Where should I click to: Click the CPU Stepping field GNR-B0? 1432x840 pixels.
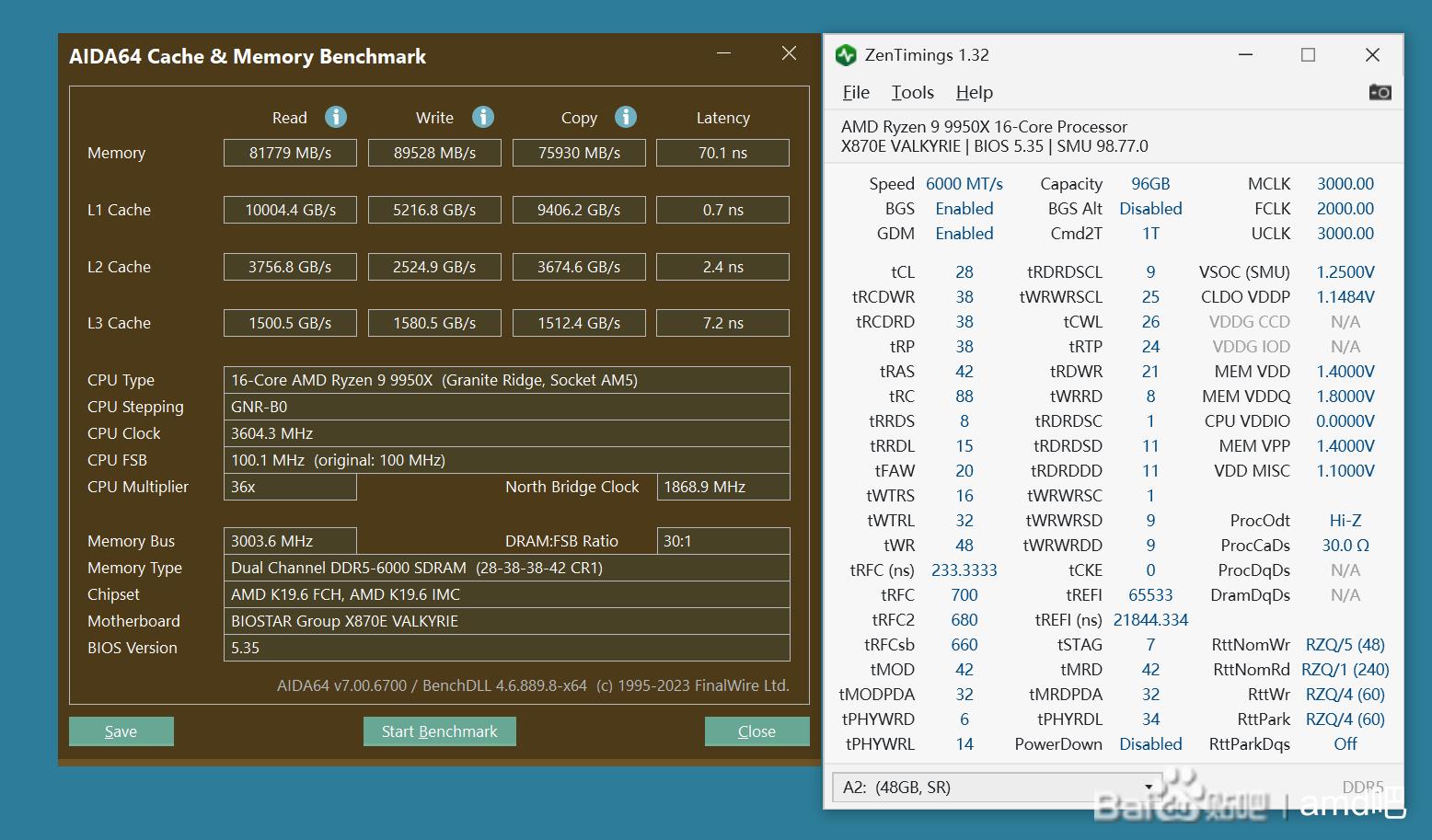click(506, 407)
